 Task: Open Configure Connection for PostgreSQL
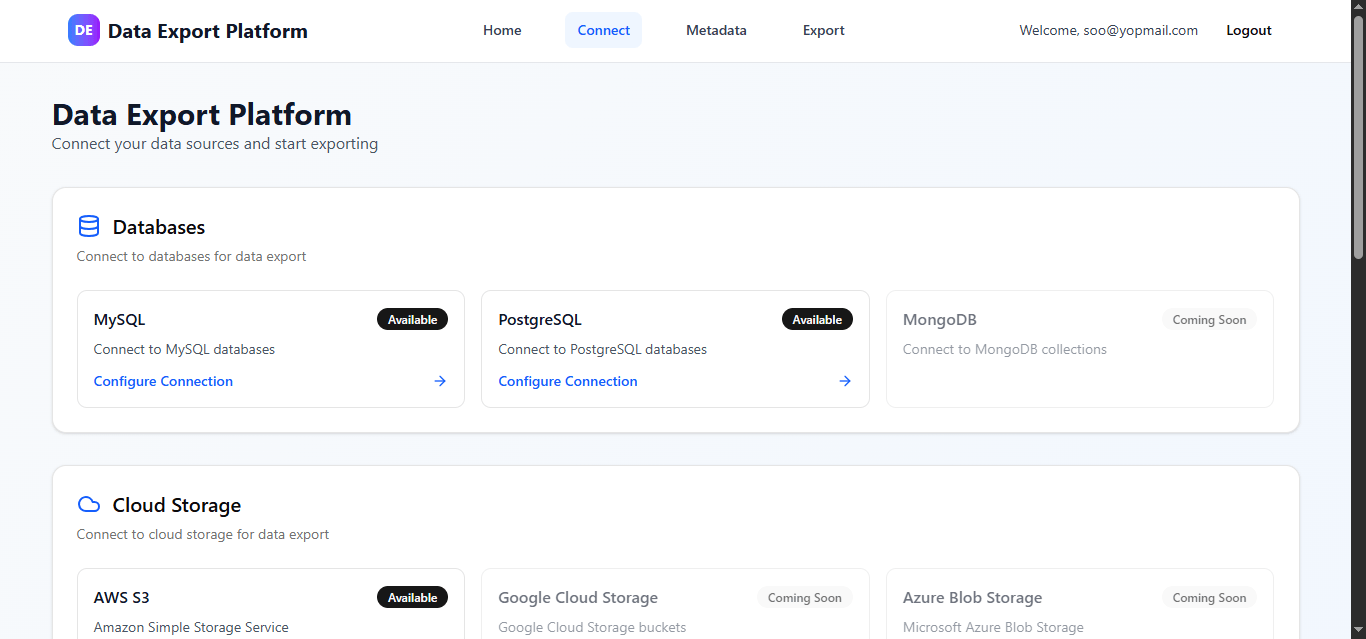point(568,381)
